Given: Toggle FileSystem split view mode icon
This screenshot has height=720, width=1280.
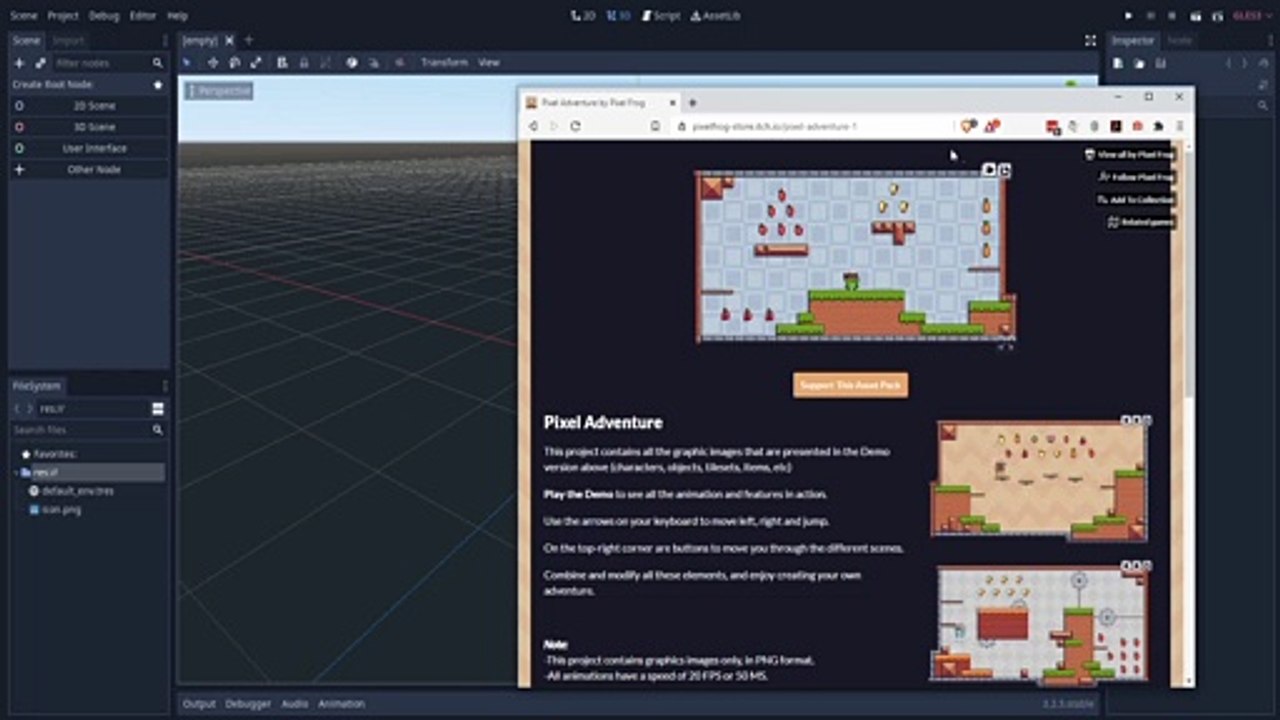Looking at the screenshot, I should (158, 409).
